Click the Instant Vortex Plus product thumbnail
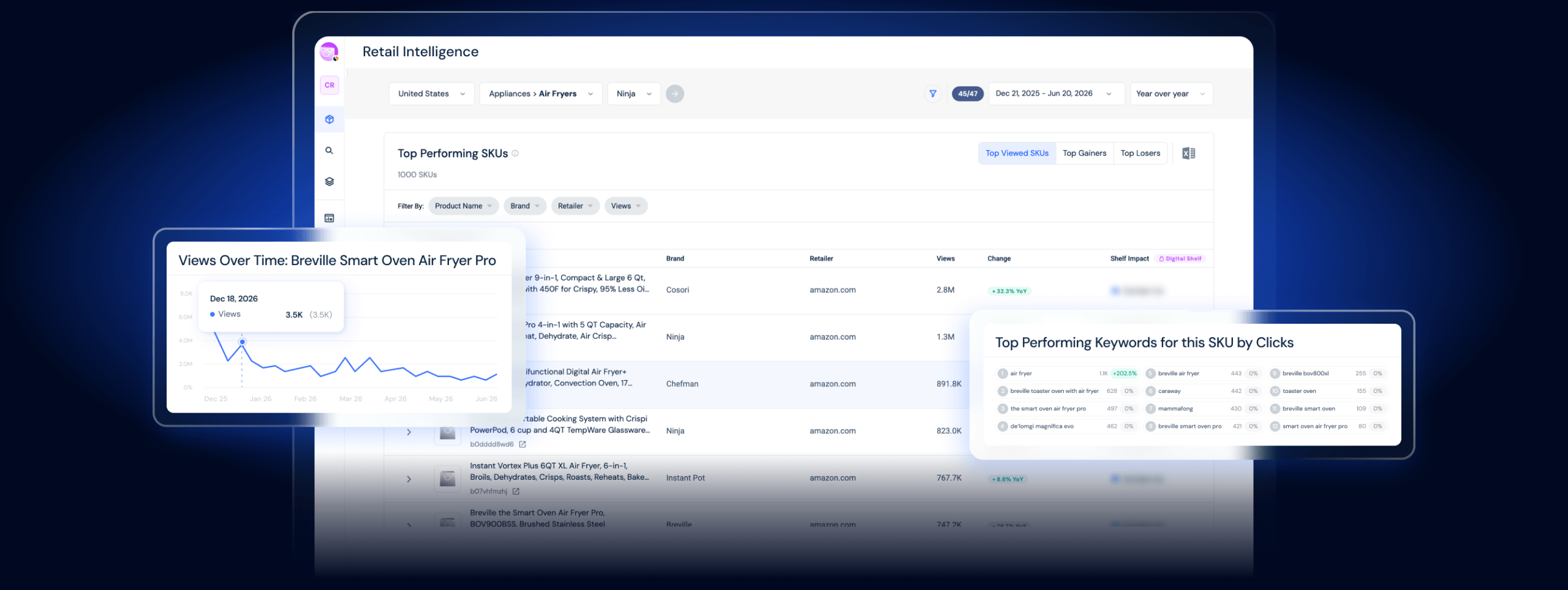The image size is (1568, 590). tap(448, 479)
